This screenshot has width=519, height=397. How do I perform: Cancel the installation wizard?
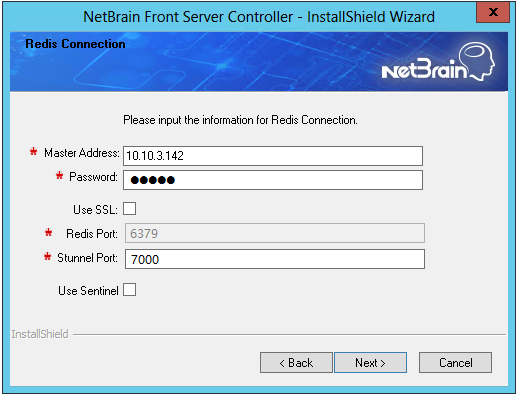click(x=455, y=362)
